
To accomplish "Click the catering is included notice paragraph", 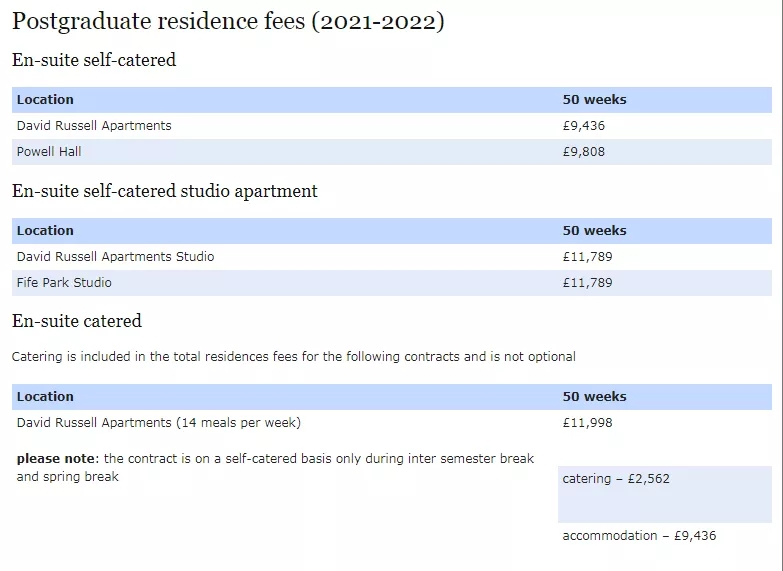I will [x=293, y=357].
